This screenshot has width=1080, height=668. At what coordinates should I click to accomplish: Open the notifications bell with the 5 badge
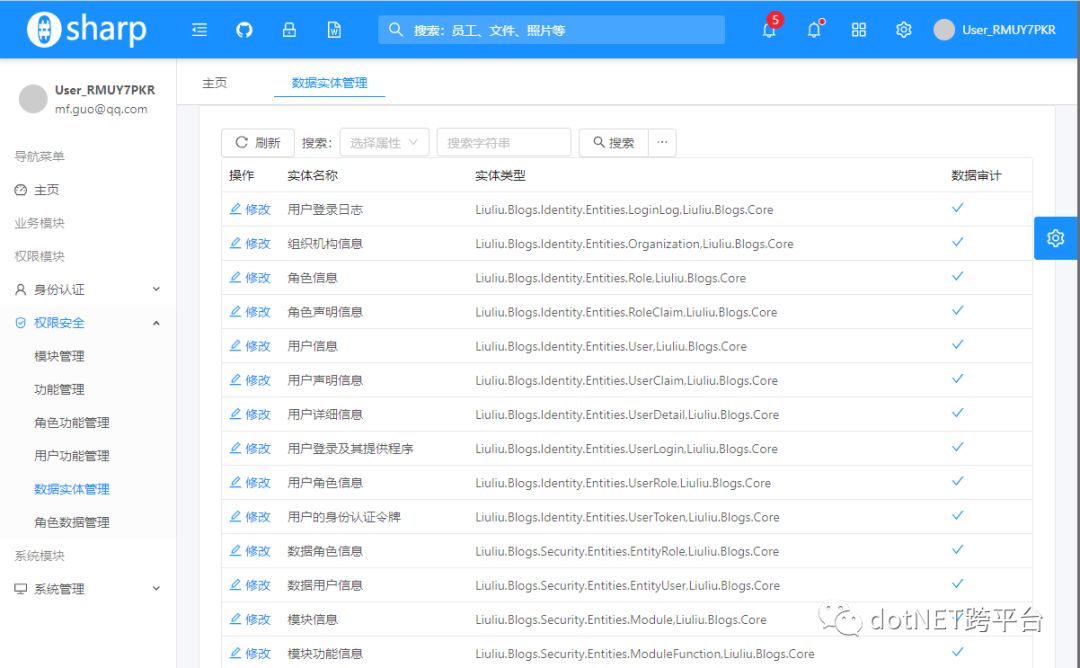click(769, 30)
